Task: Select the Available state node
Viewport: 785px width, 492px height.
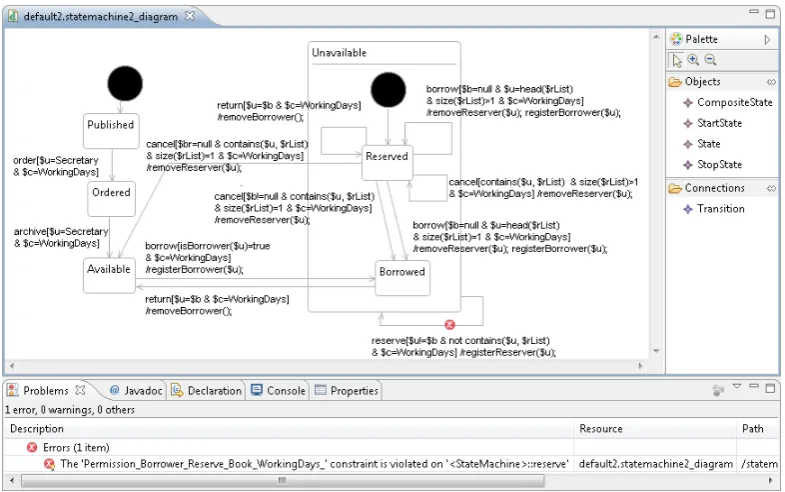Action: coord(109,275)
